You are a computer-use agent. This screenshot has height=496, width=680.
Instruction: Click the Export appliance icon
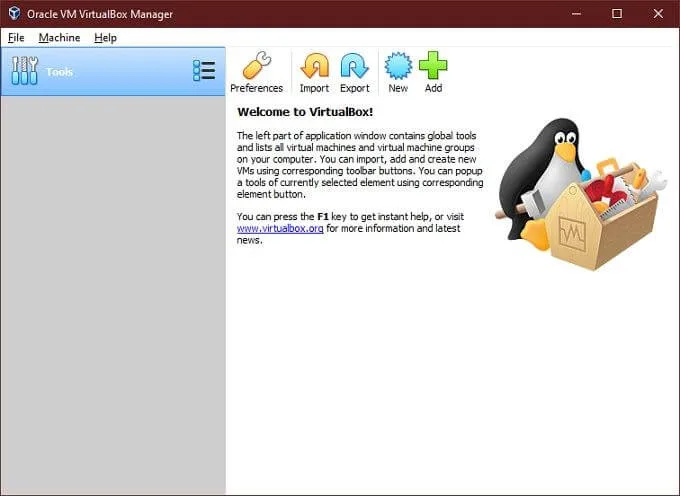(x=354, y=66)
